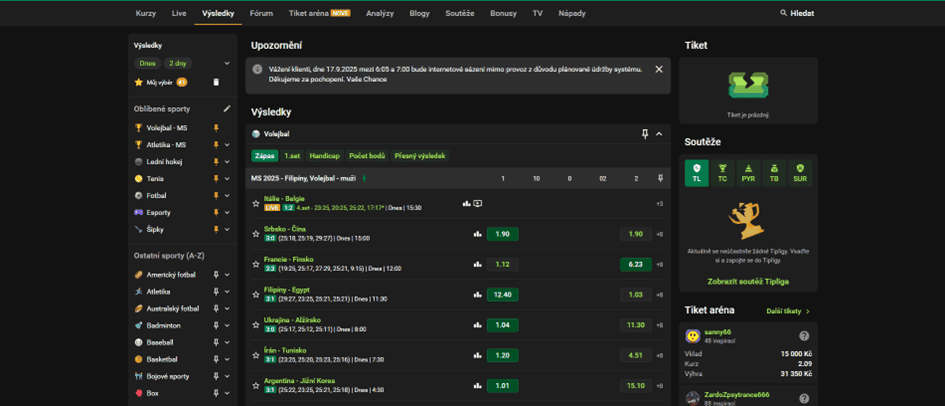The width and height of the screenshot is (945, 406).
Task: Collapse the Volejbal results section
Action: [659, 134]
